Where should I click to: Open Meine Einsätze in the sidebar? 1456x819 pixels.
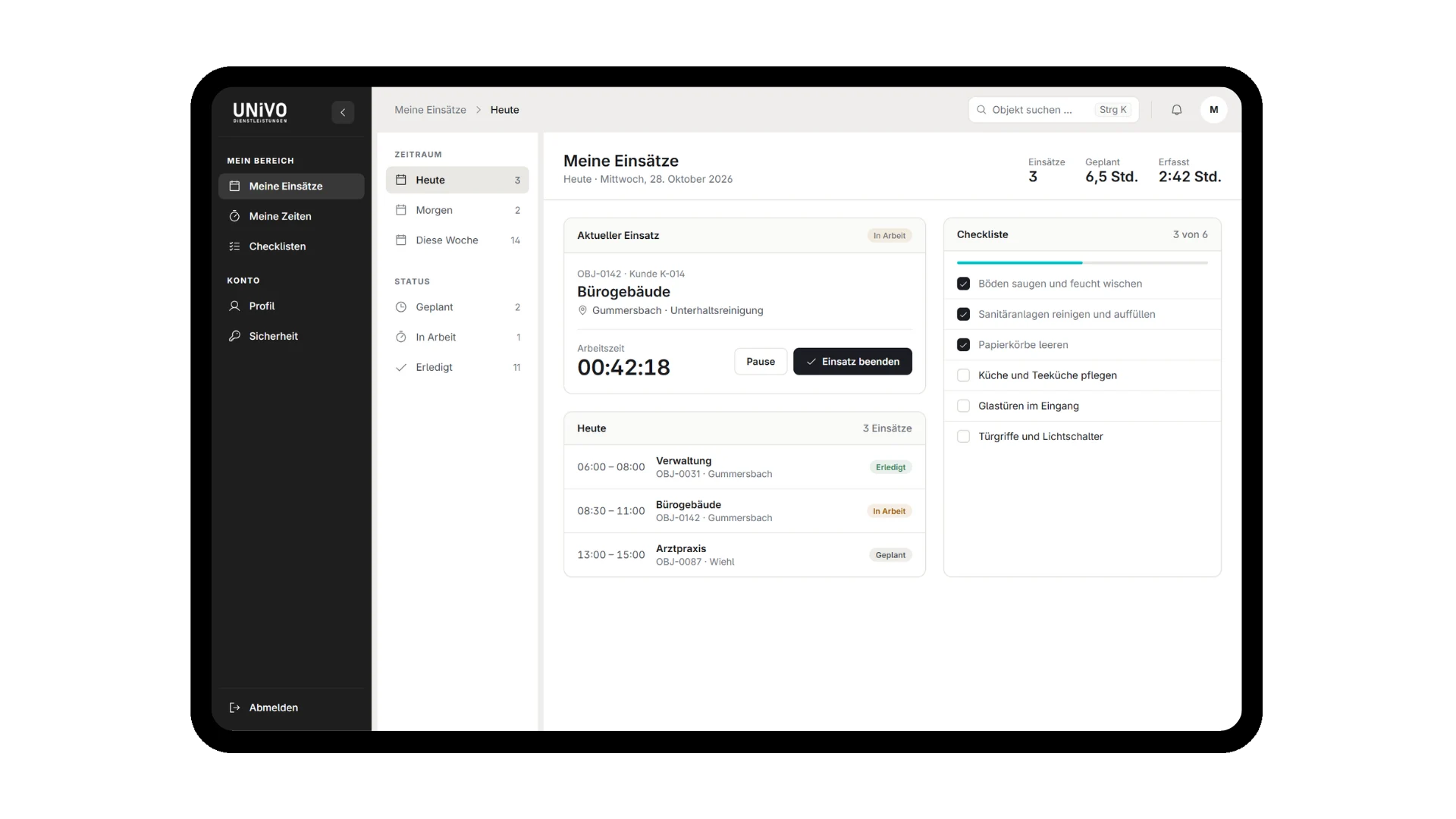pyautogui.click(x=291, y=187)
